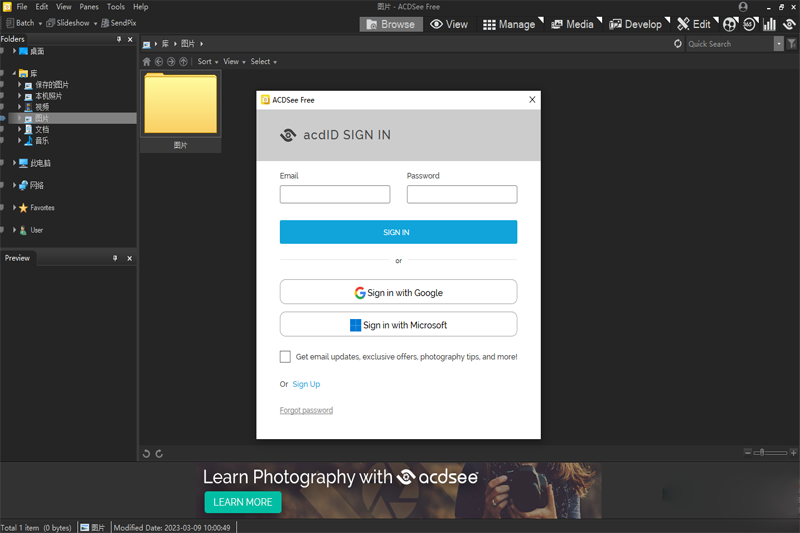Click the bar chart dashboard icon
The width and height of the screenshot is (800, 533).
[x=769, y=24]
